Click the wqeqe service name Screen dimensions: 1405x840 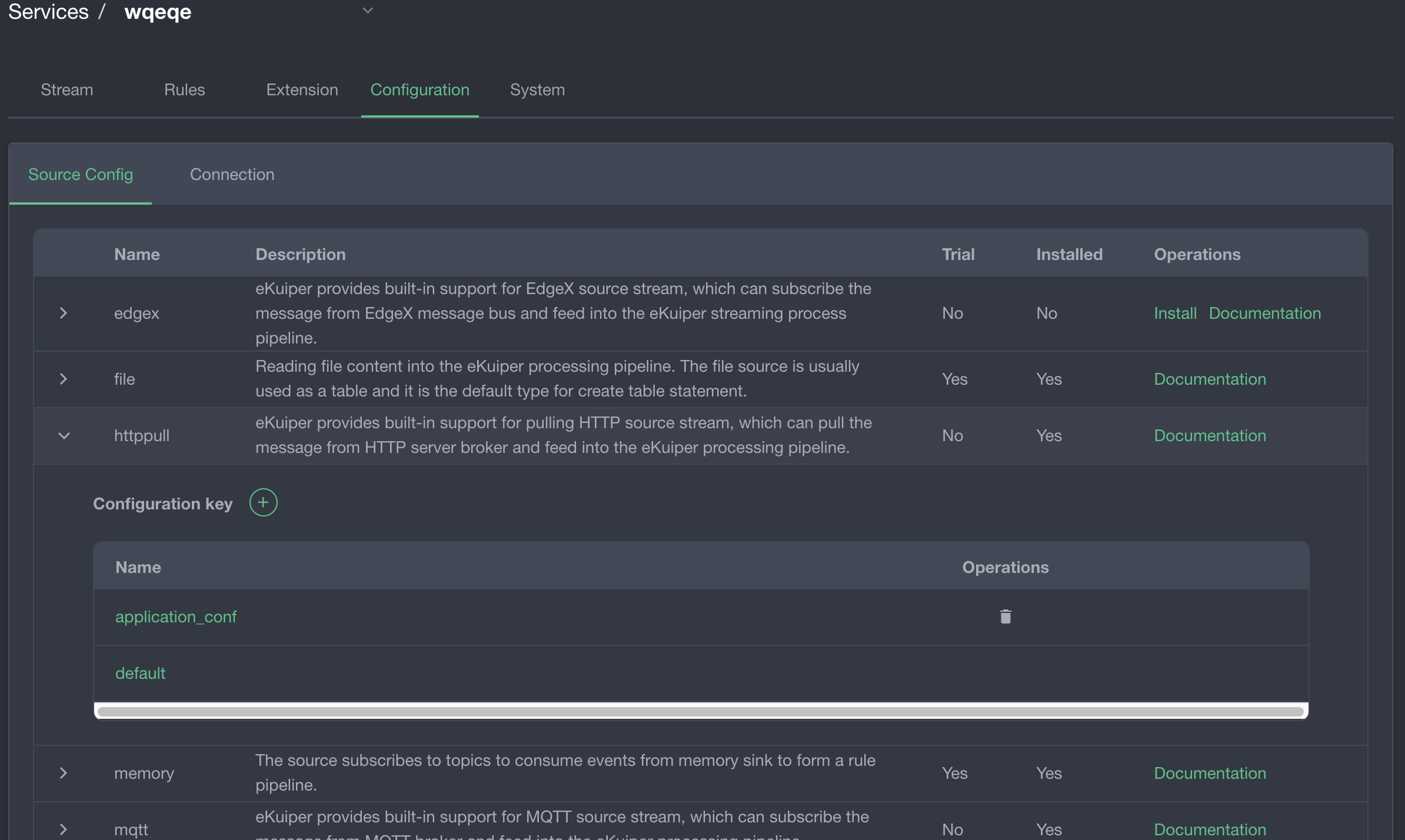[x=158, y=12]
